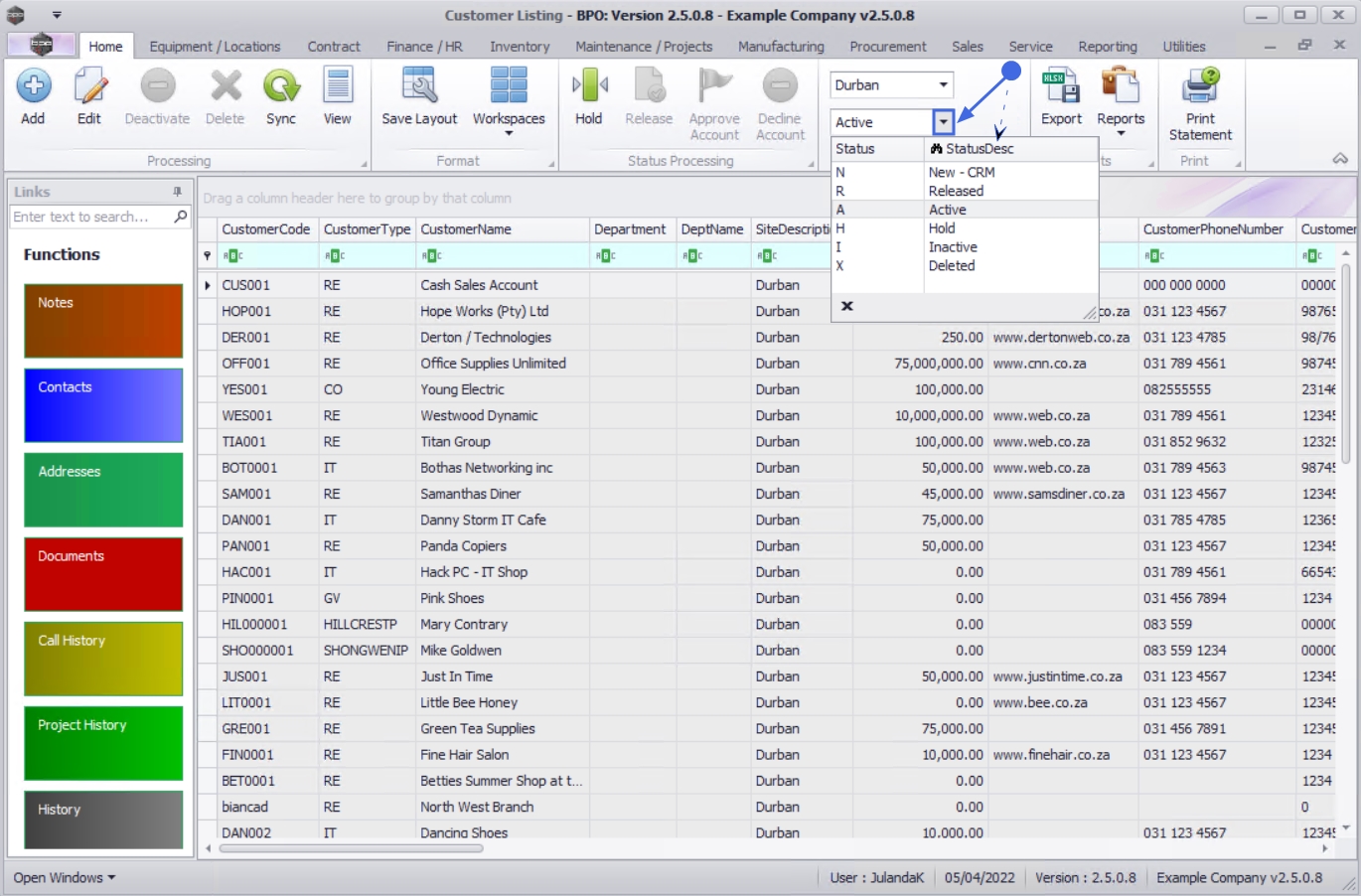The height and width of the screenshot is (896, 1361).
Task: Click the grid horizontal scrollbar
Action: pos(351,848)
